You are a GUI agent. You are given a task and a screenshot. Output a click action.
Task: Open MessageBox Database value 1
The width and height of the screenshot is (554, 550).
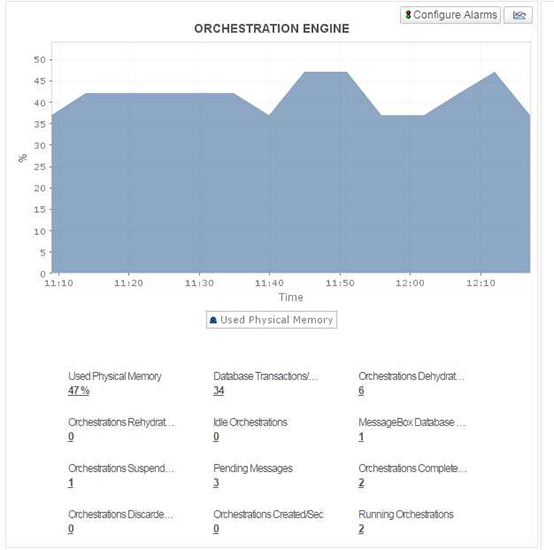(361, 437)
